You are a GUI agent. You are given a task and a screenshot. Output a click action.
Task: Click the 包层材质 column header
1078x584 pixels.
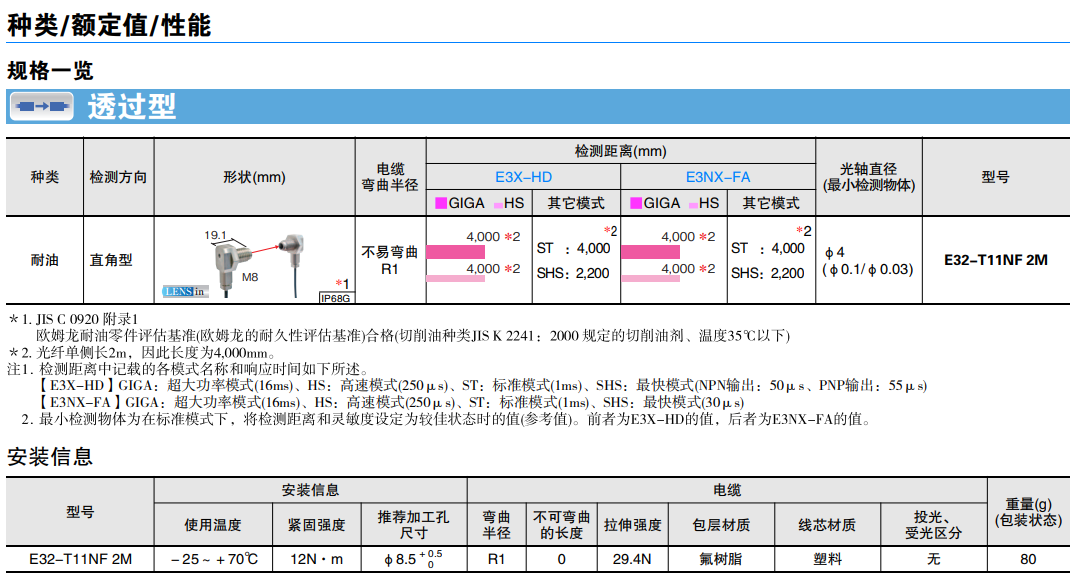(721, 525)
